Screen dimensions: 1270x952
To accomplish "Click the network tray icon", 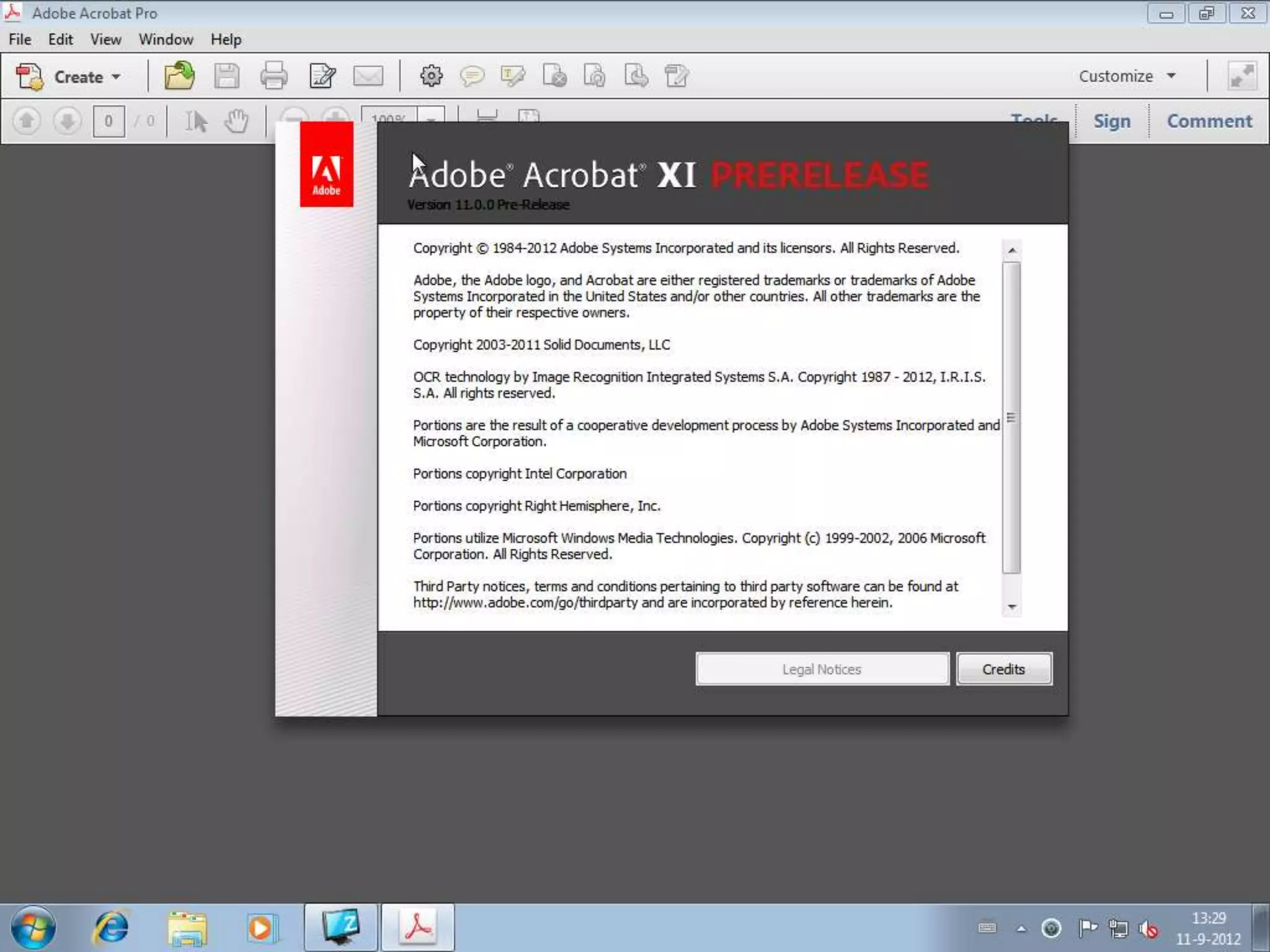I will pos(1118,928).
